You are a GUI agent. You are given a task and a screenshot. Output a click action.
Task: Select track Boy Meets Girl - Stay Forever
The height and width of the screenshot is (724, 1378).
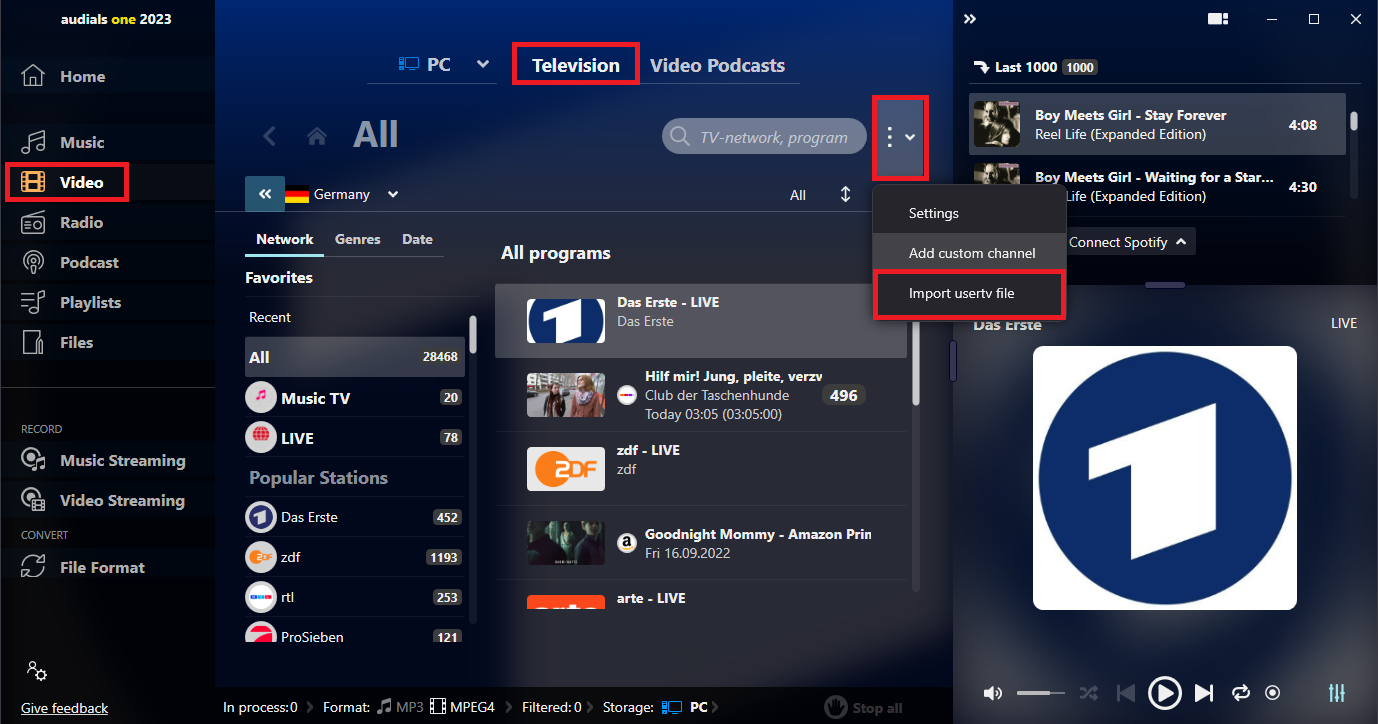tap(1157, 125)
